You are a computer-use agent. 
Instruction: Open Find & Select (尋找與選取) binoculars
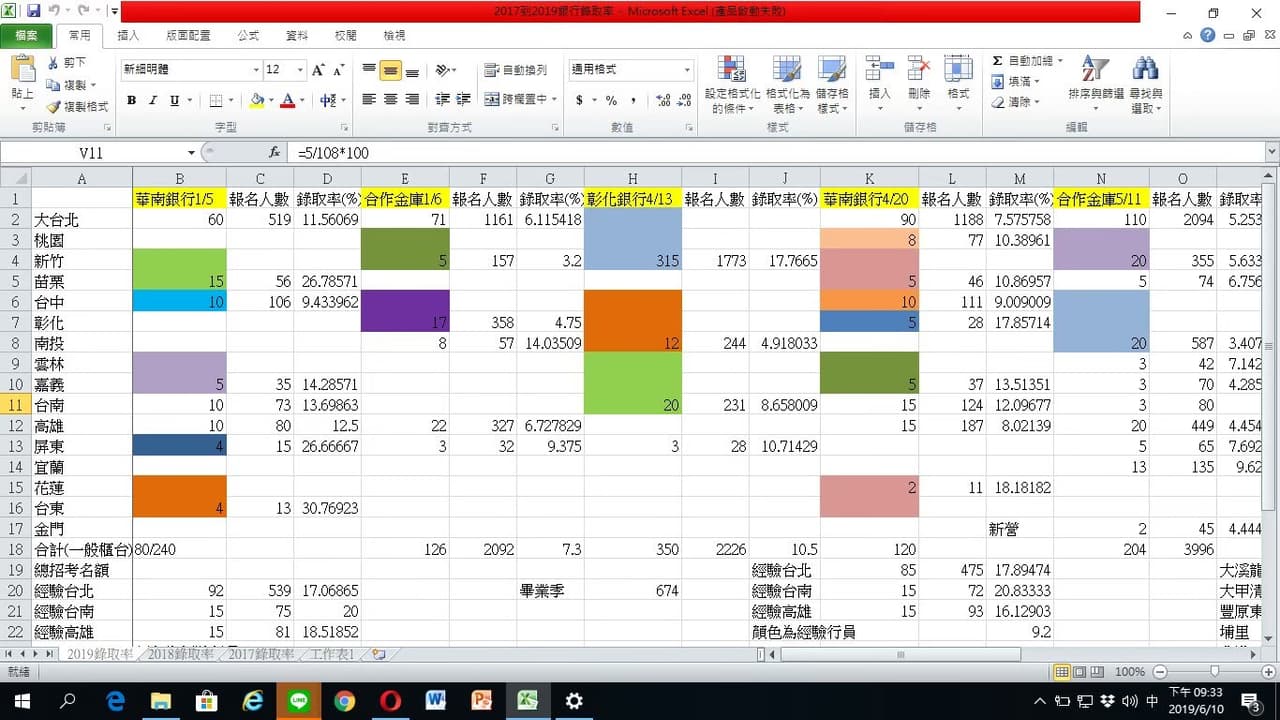click(x=1145, y=85)
